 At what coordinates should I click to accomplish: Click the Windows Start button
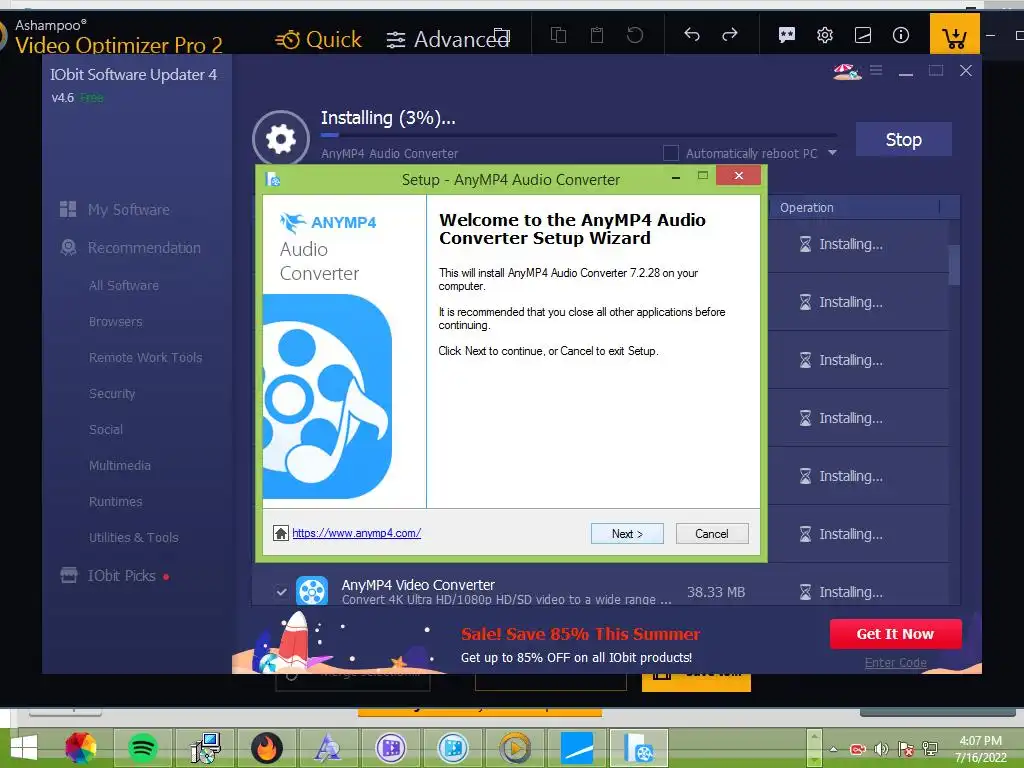pyautogui.click(x=24, y=747)
